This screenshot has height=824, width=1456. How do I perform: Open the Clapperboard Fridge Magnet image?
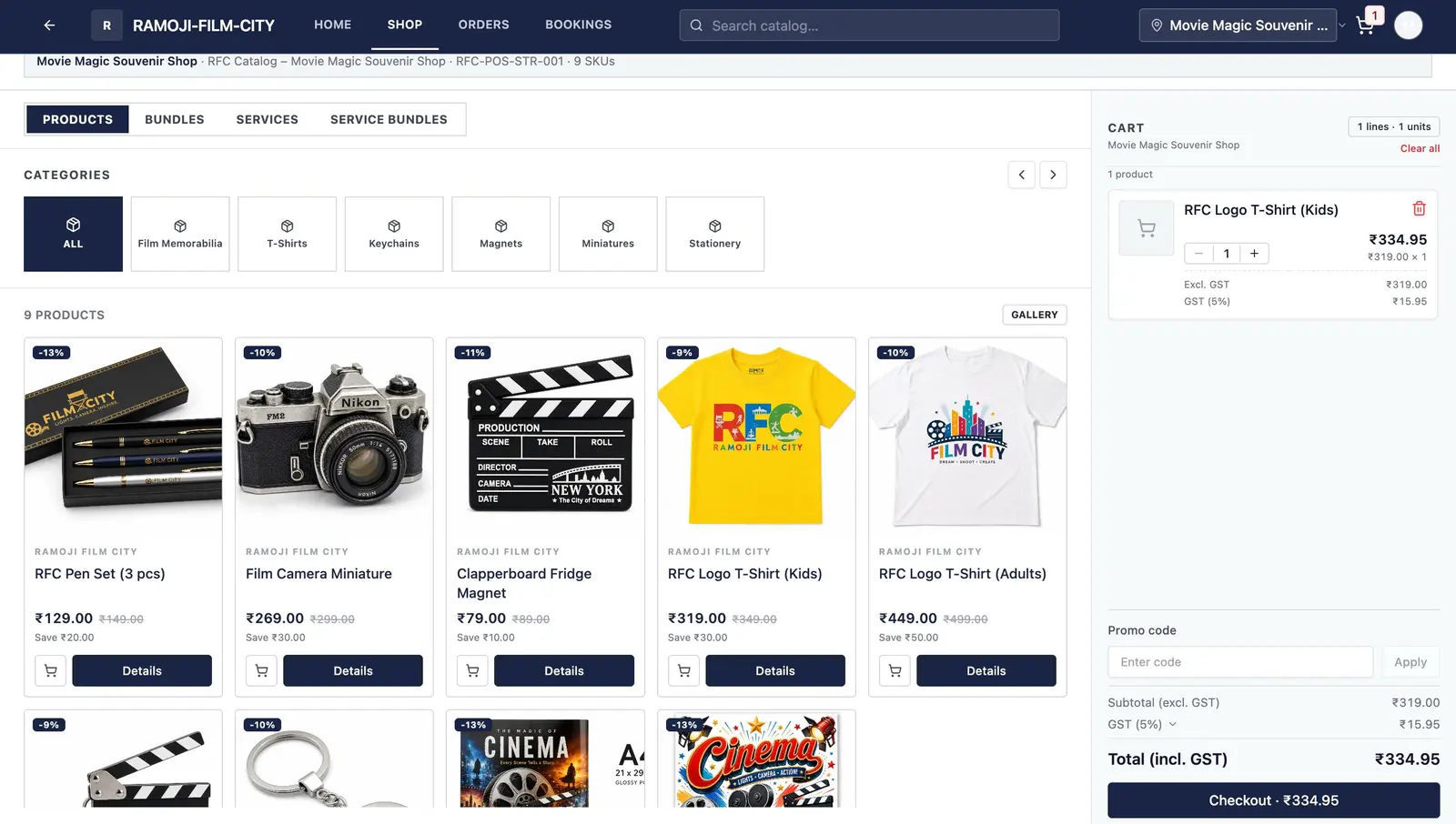click(x=545, y=435)
